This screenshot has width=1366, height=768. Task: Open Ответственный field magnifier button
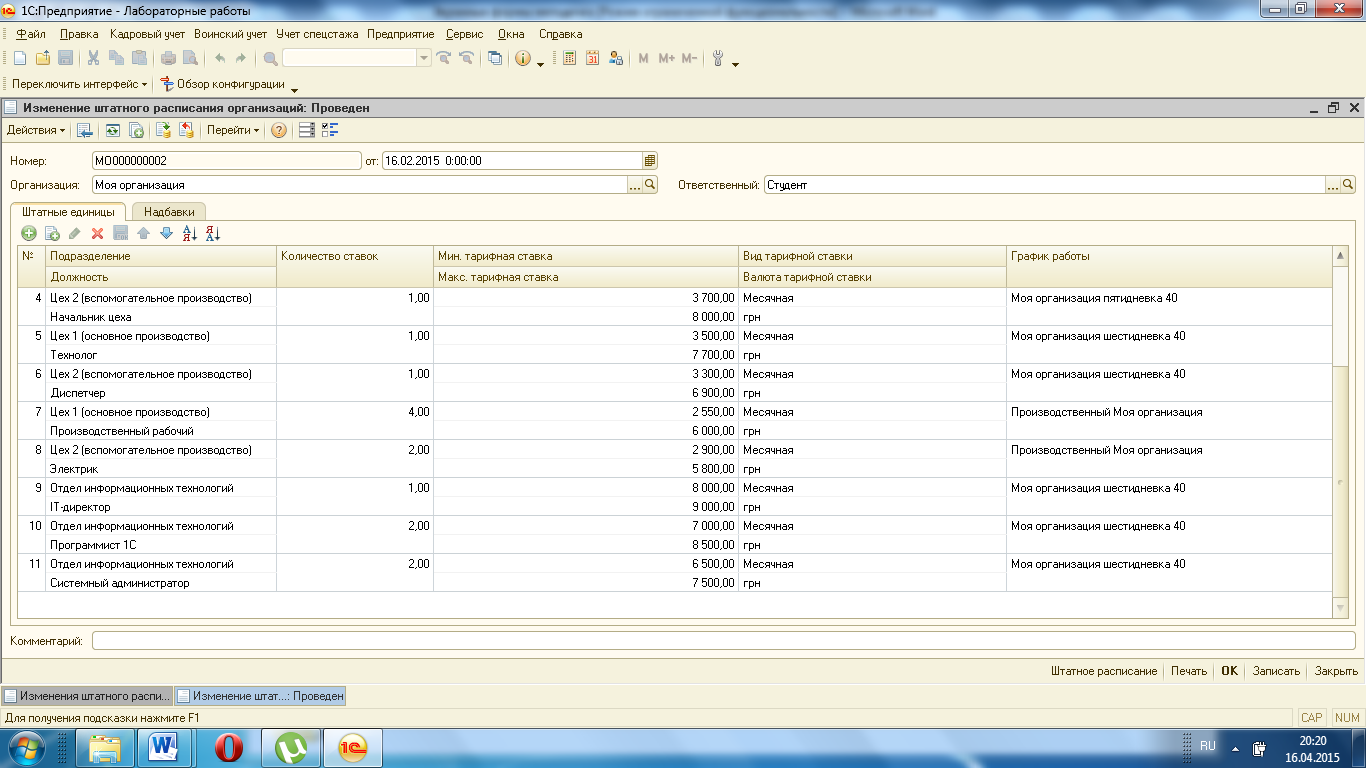coord(1349,185)
